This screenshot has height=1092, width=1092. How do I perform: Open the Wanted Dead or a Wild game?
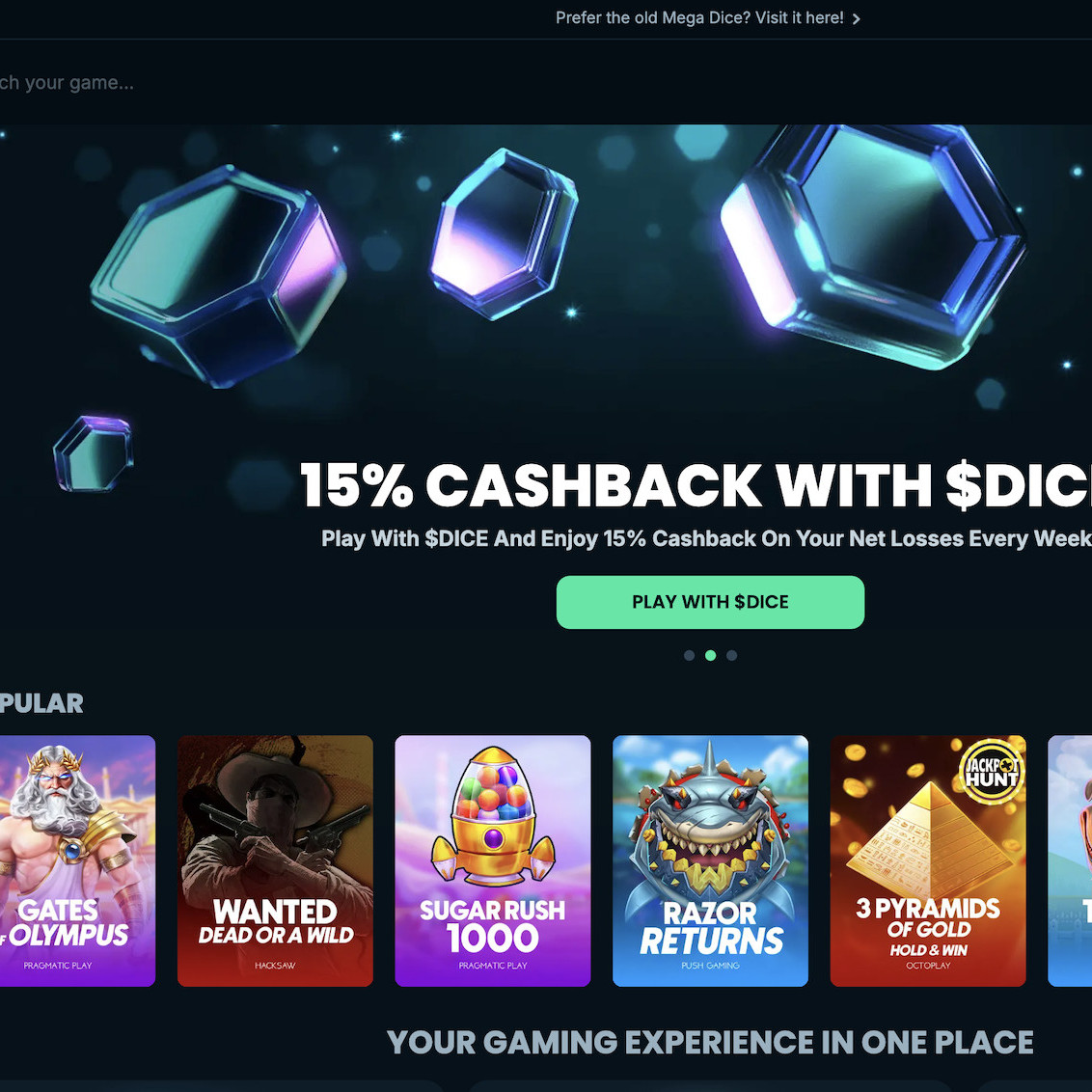(275, 860)
